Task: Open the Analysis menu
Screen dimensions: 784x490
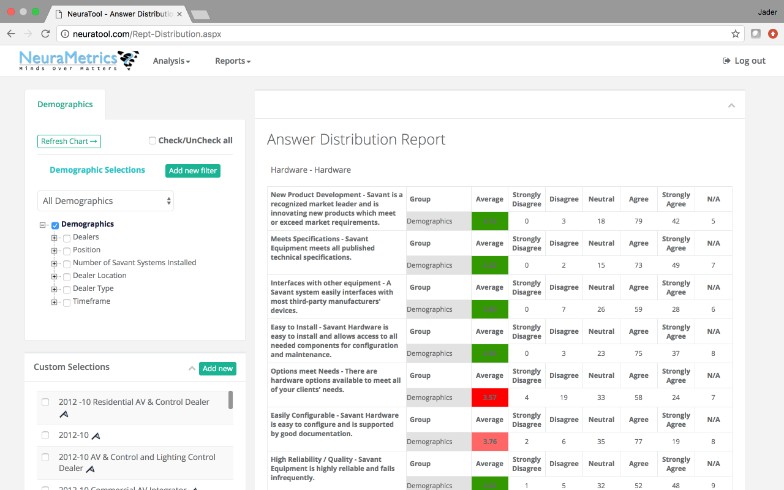Action: point(172,61)
